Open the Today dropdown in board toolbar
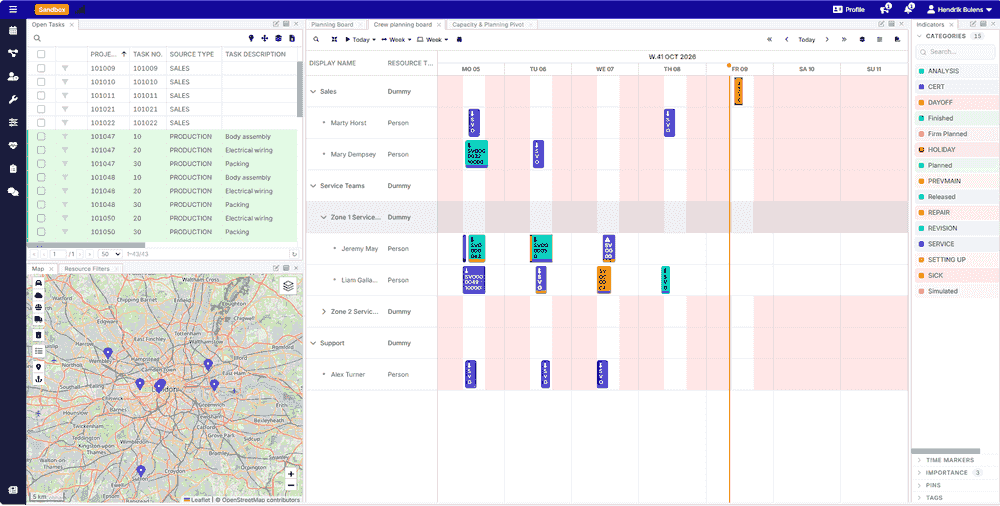Screen dimensions: 1000x506 361,40
